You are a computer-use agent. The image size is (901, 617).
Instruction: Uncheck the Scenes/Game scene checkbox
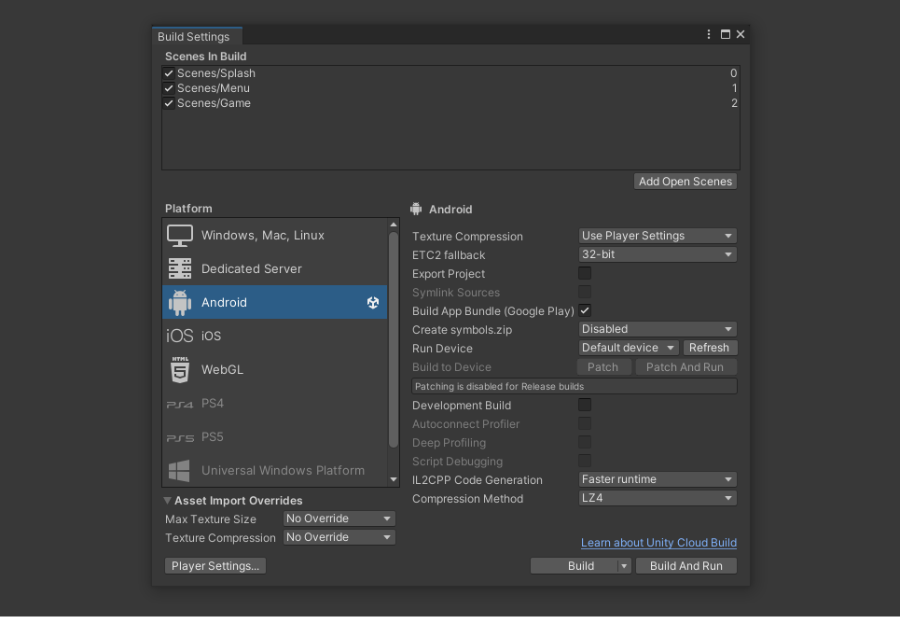tap(168, 103)
